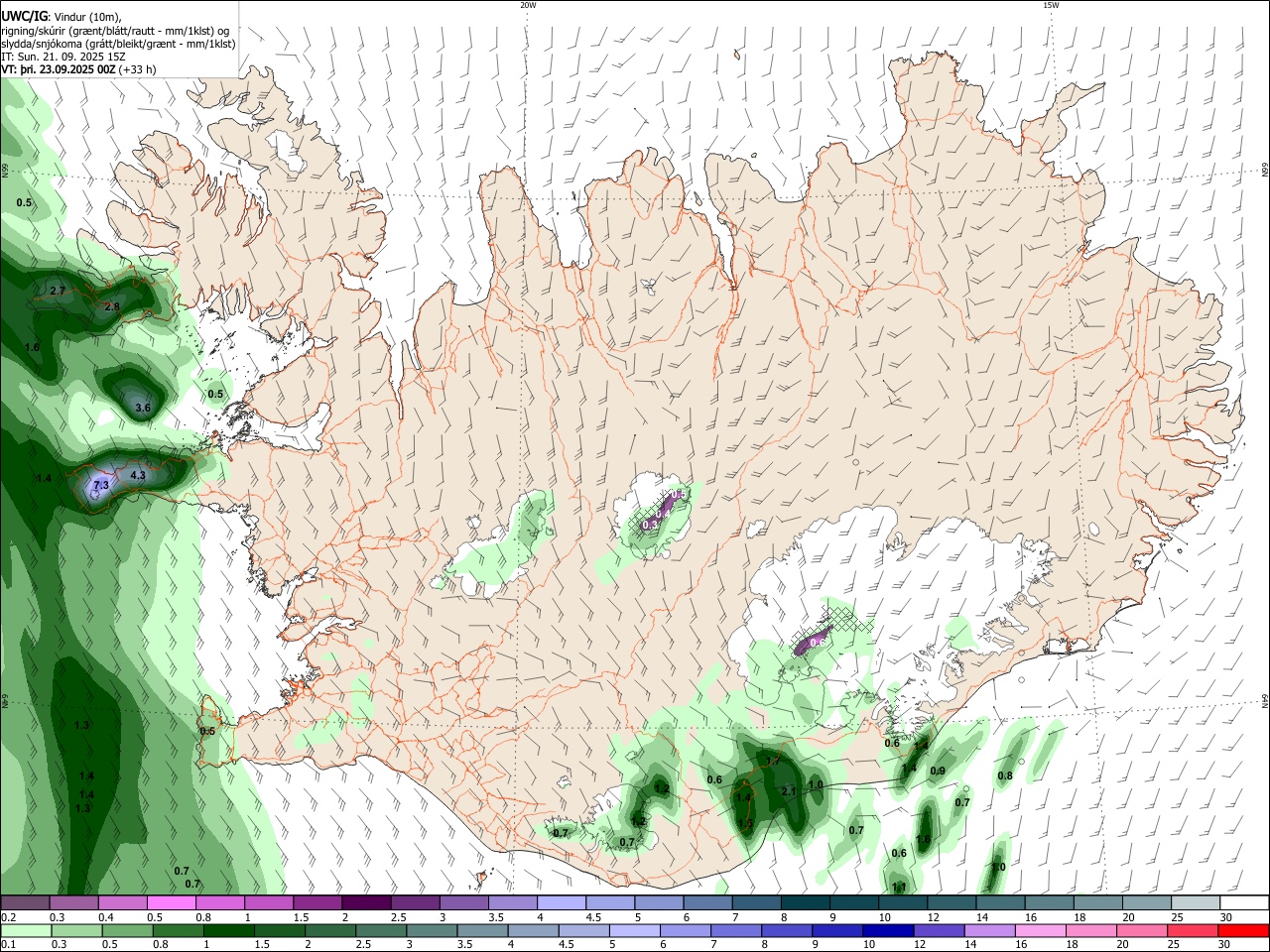Select the grey-teal 3 swatch in lower legend row
Image resolution: width=1270 pixels, height=952 pixels.
click(431, 930)
